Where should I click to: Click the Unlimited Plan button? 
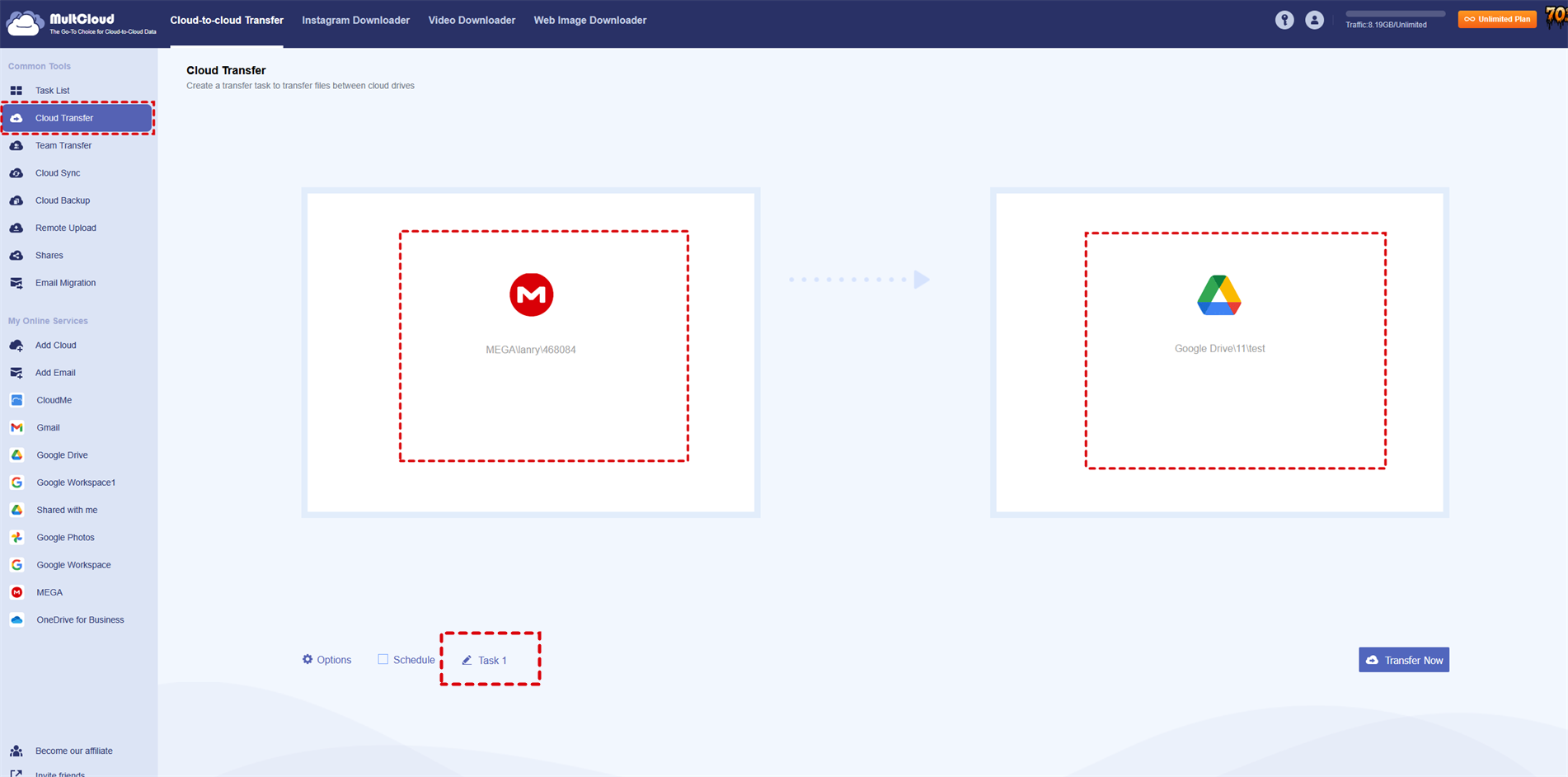[x=1497, y=19]
